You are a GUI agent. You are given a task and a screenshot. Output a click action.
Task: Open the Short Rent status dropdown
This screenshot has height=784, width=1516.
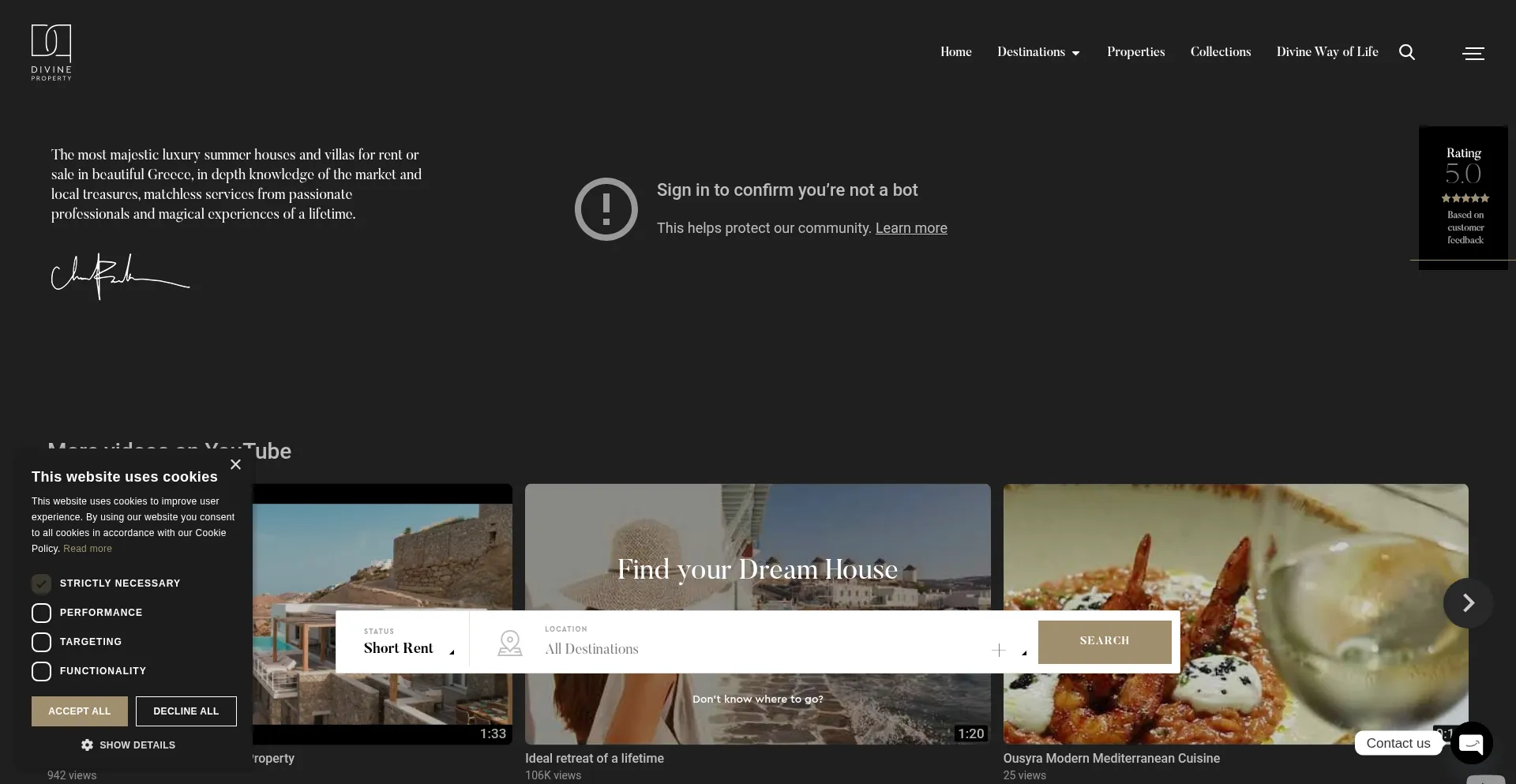click(x=407, y=648)
